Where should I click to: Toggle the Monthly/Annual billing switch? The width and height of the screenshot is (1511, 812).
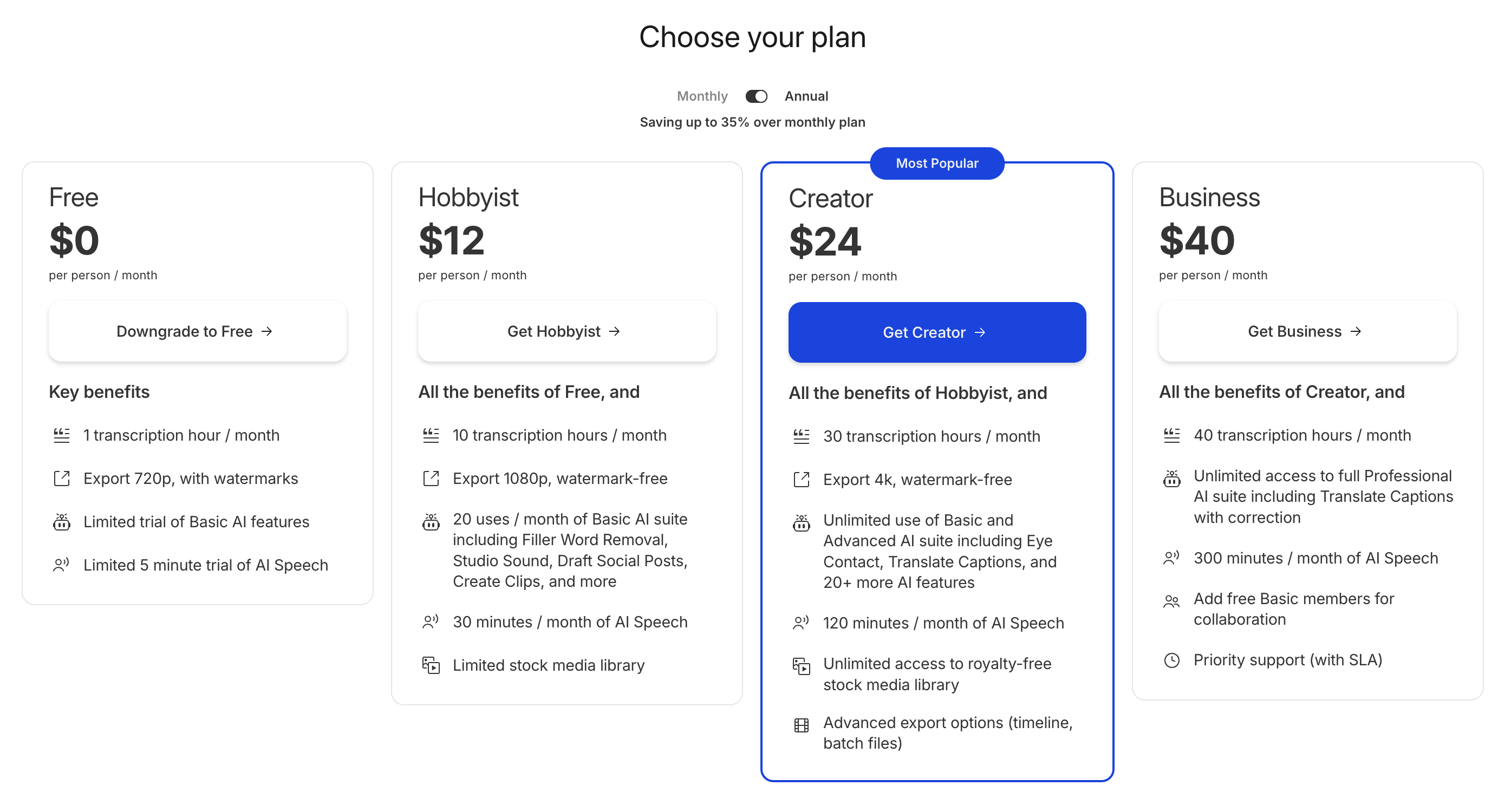click(756, 96)
